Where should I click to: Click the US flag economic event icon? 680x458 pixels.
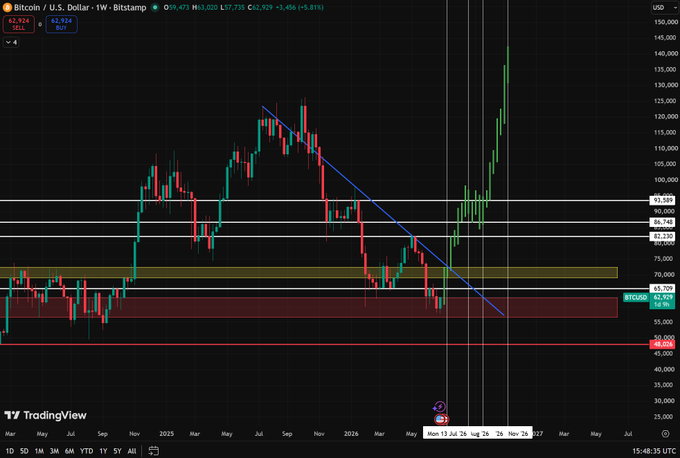tap(441, 419)
